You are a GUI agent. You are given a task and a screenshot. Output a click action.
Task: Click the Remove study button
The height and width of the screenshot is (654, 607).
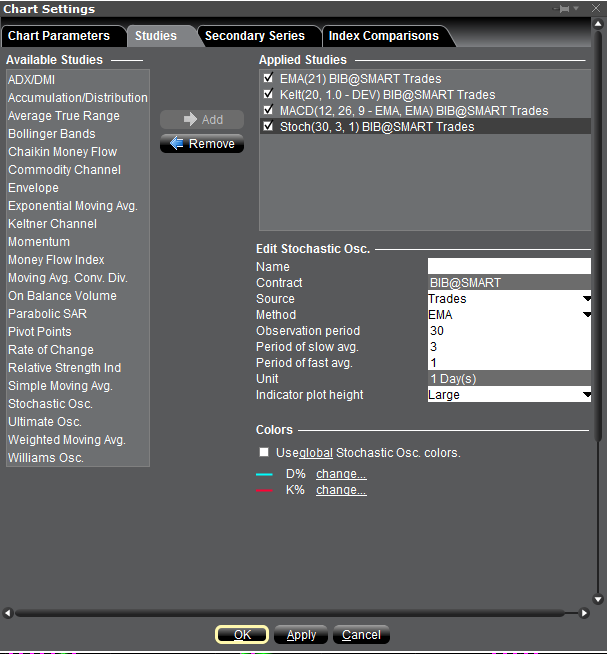point(202,143)
